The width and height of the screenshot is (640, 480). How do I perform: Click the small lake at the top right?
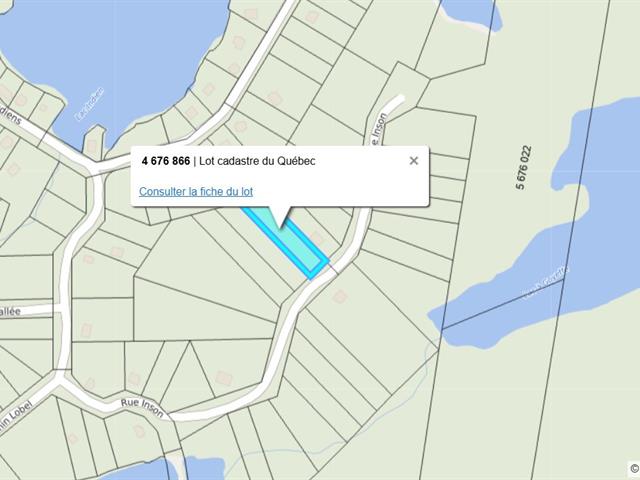pyautogui.click(x=471, y=13)
